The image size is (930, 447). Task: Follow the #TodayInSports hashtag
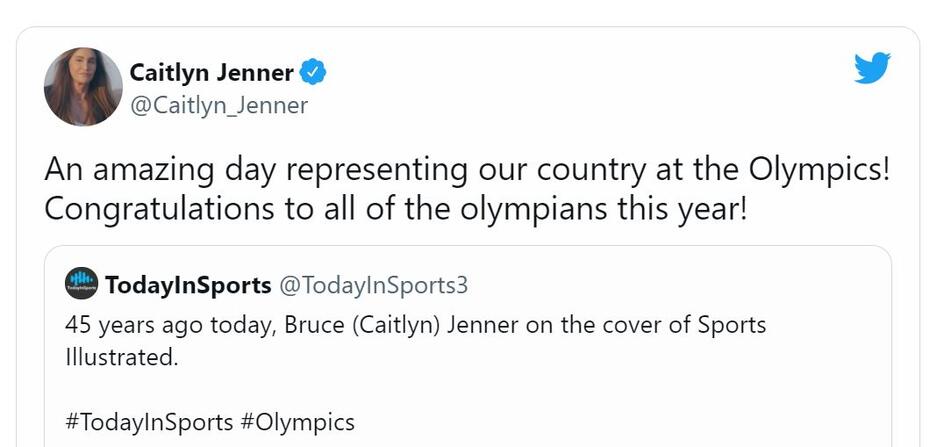(149, 422)
